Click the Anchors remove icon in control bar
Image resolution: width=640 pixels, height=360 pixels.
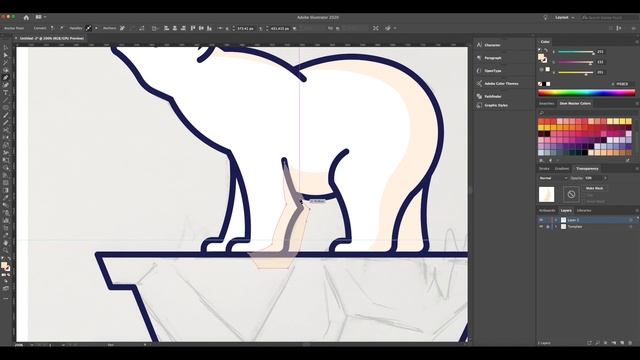122,28
